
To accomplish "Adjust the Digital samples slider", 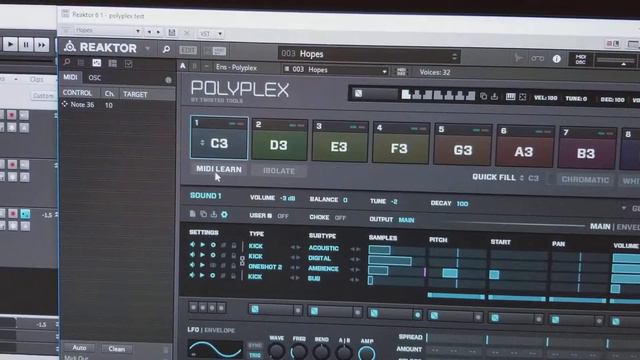I will 396,260.
